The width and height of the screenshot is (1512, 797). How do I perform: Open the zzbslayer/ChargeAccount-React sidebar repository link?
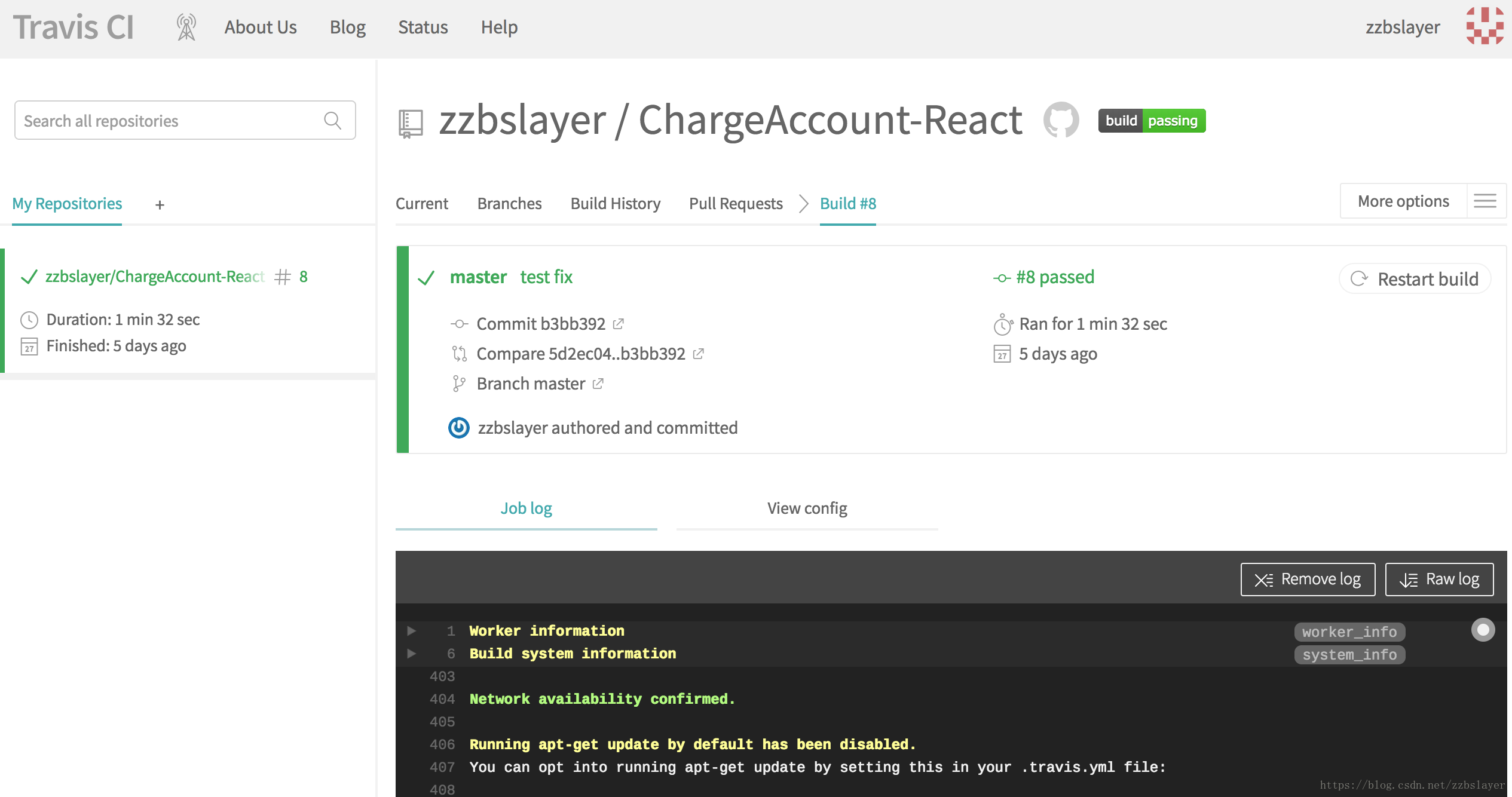click(155, 277)
